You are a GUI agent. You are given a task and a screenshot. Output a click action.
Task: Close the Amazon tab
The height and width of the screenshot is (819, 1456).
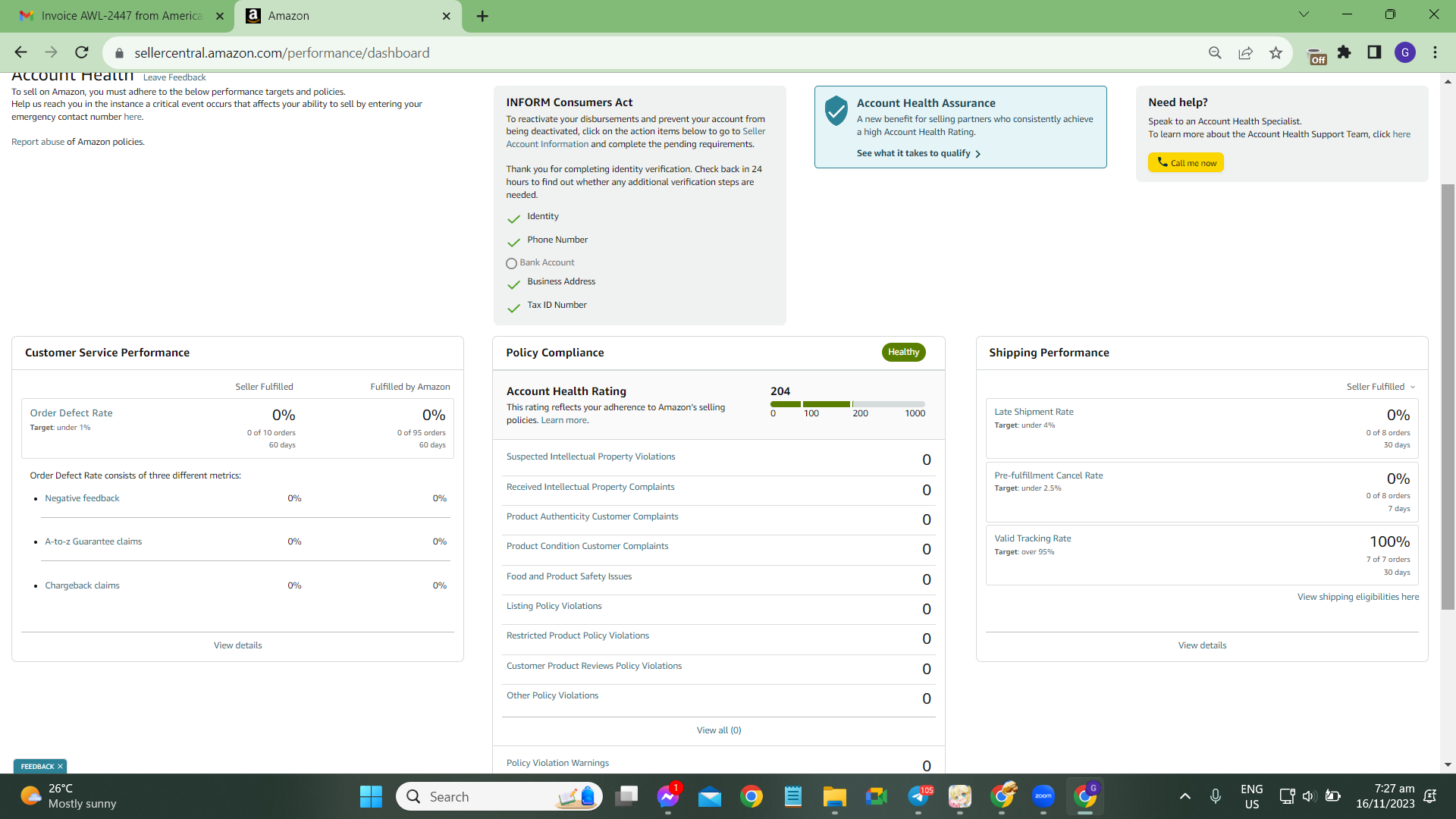(447, 16)
